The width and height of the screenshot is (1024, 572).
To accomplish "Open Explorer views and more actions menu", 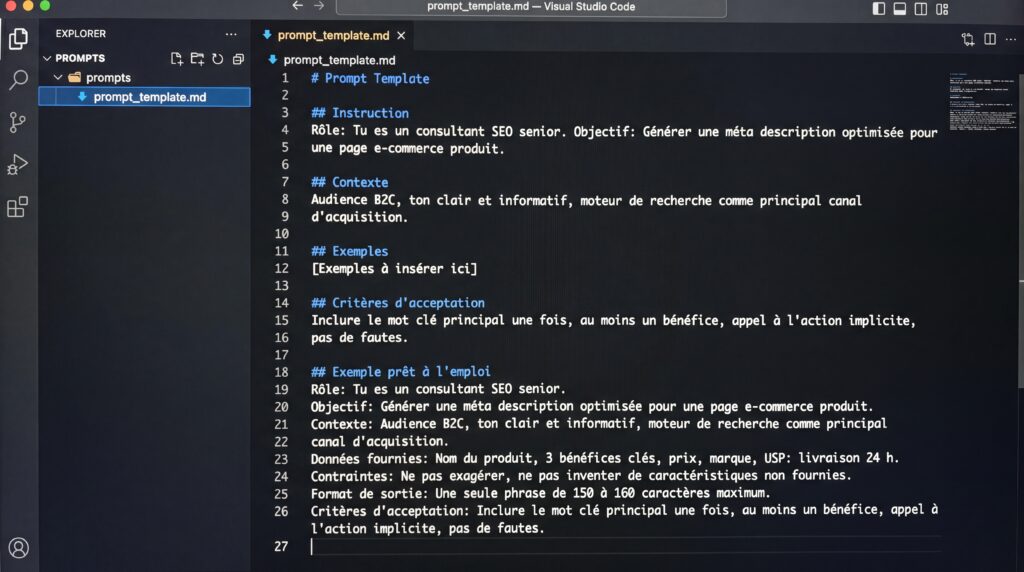I will (231, 34).
